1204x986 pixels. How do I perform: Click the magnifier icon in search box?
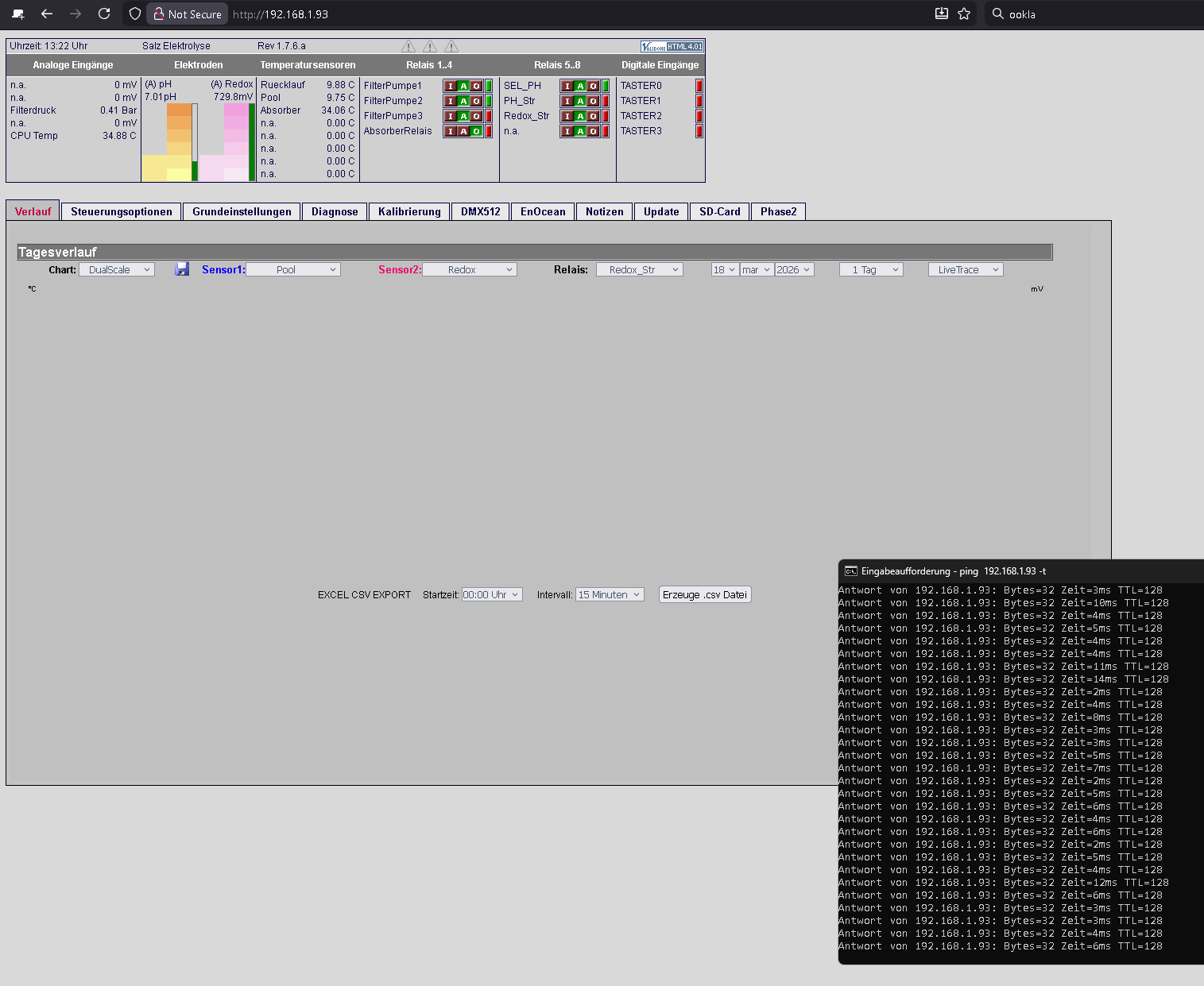click(998, 14)
